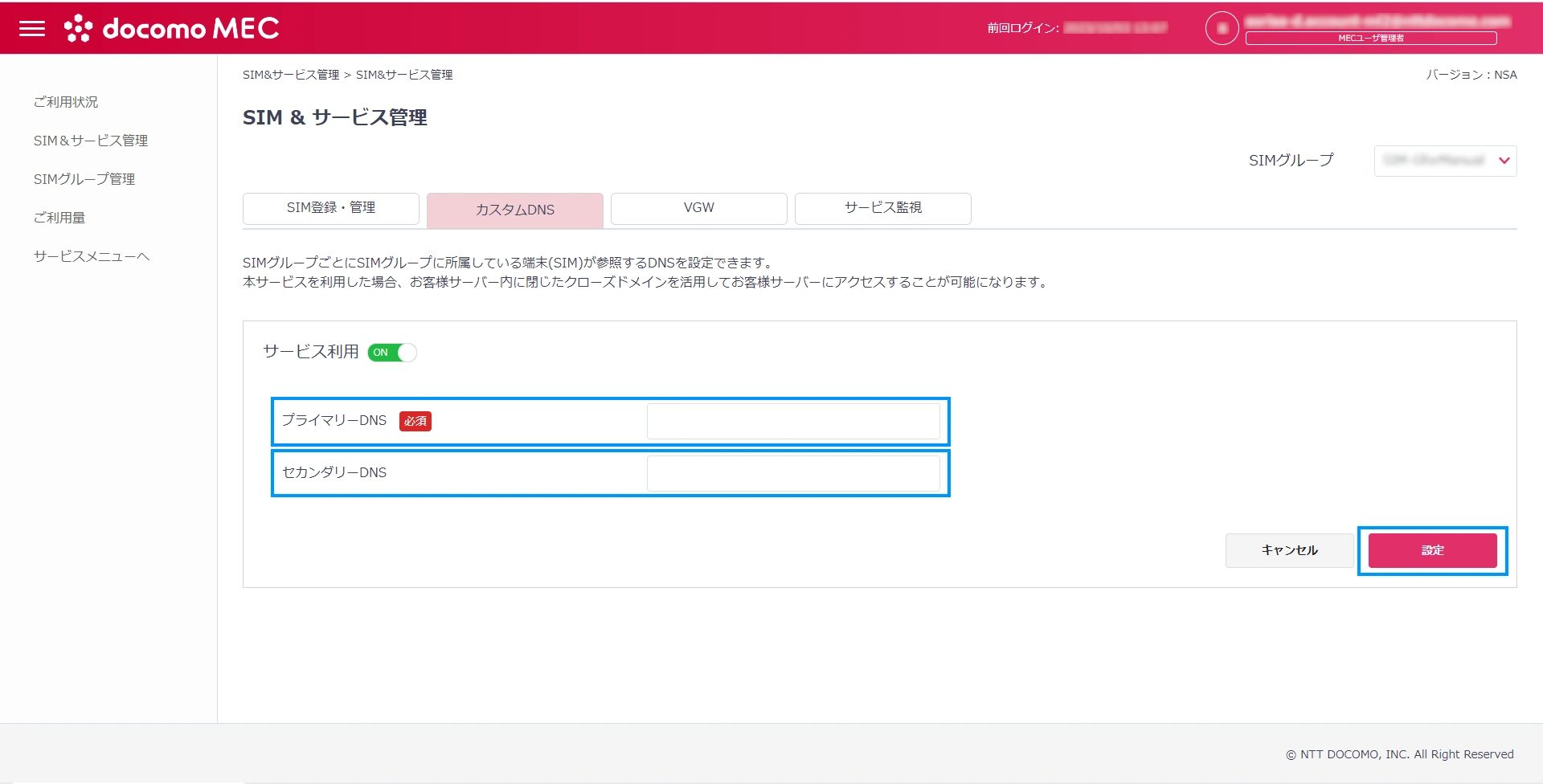Screen dimensions: 1543x784
Task: Focus the プライマリーDNS input field
Action: 792,422
